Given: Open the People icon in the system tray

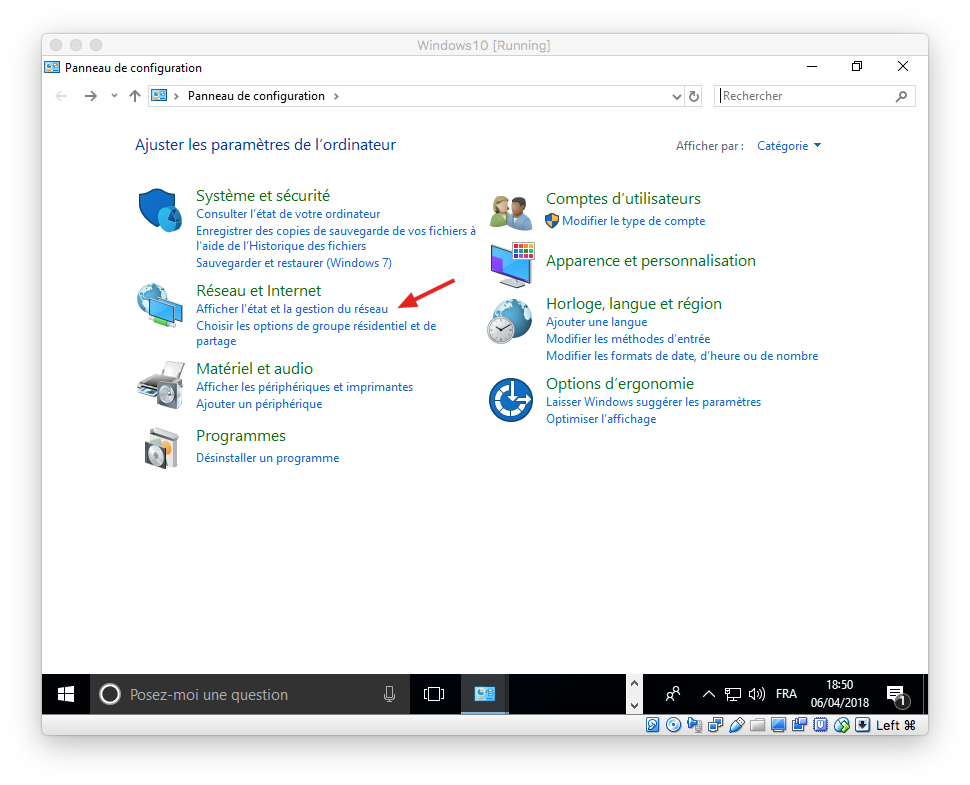Looking at the screenshot, I should pyautogui.click(x=673, y=694).
